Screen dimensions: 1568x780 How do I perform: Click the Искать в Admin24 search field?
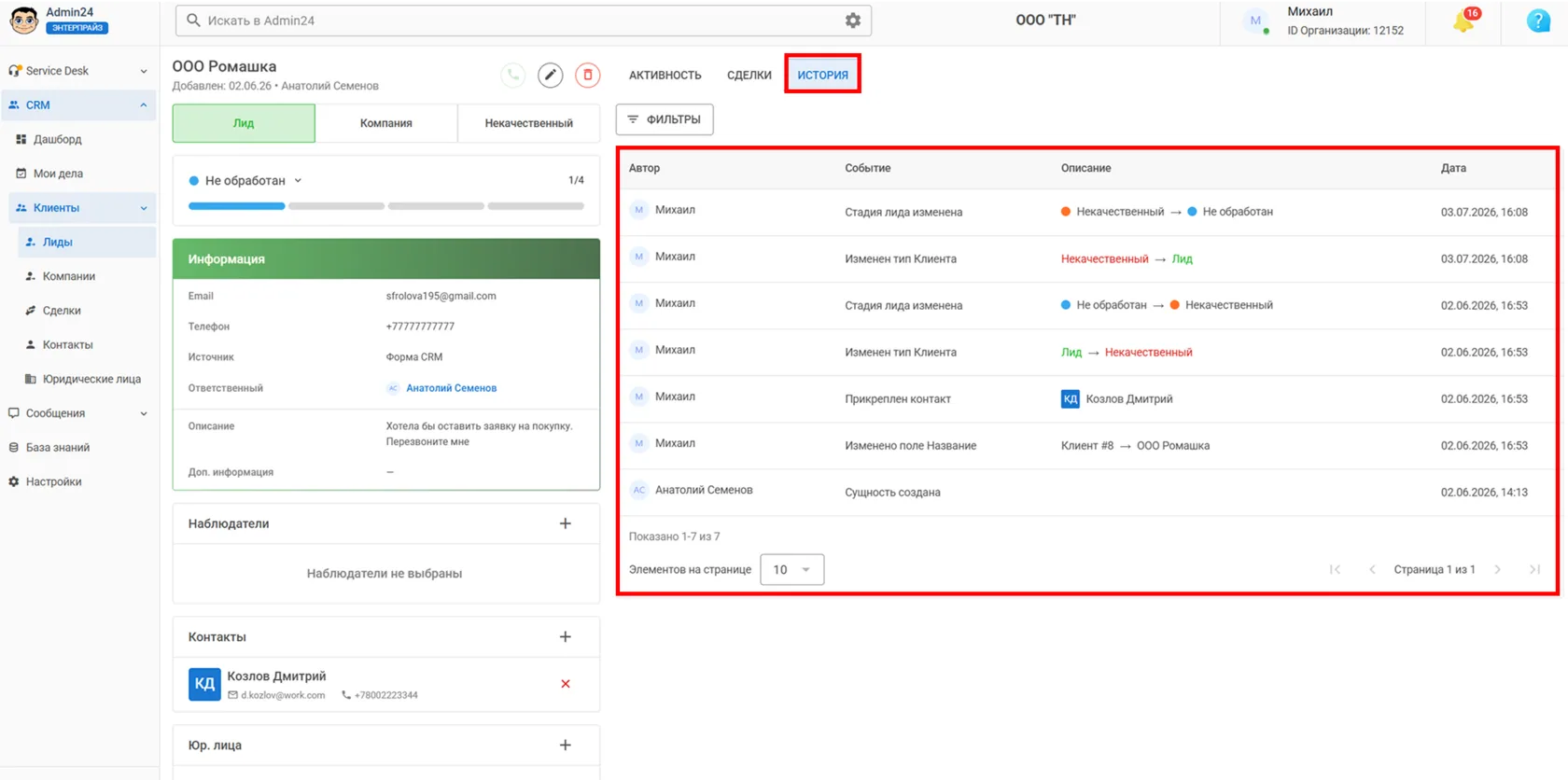pos(523,21)
